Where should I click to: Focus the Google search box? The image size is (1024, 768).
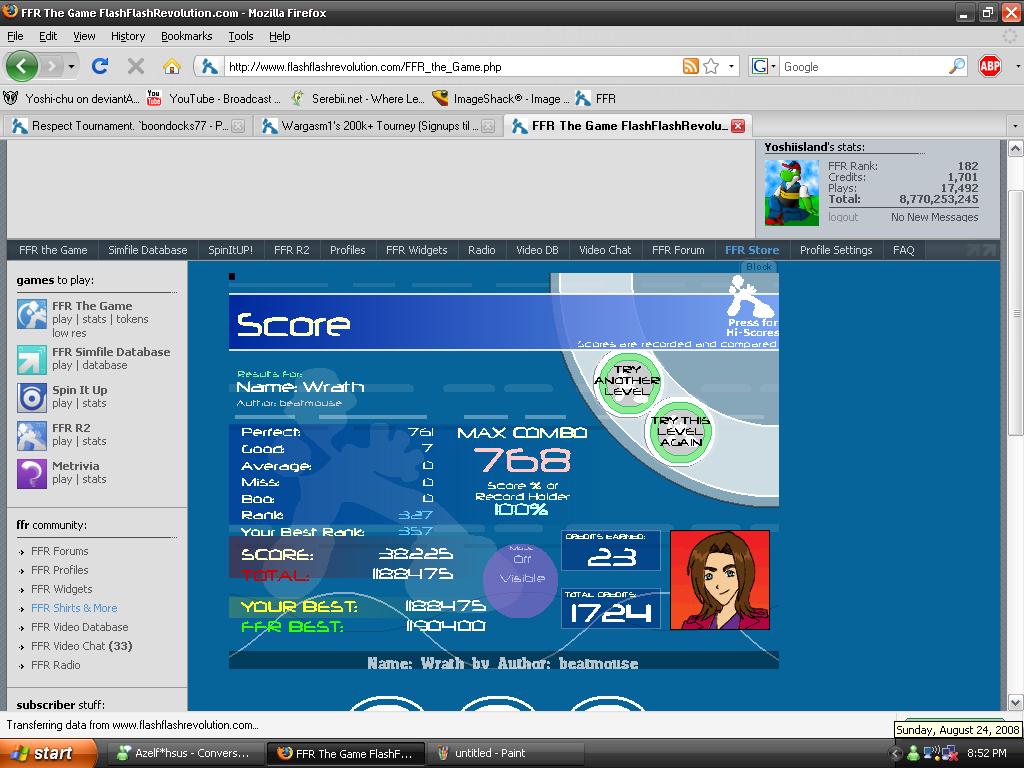[863, 66]
